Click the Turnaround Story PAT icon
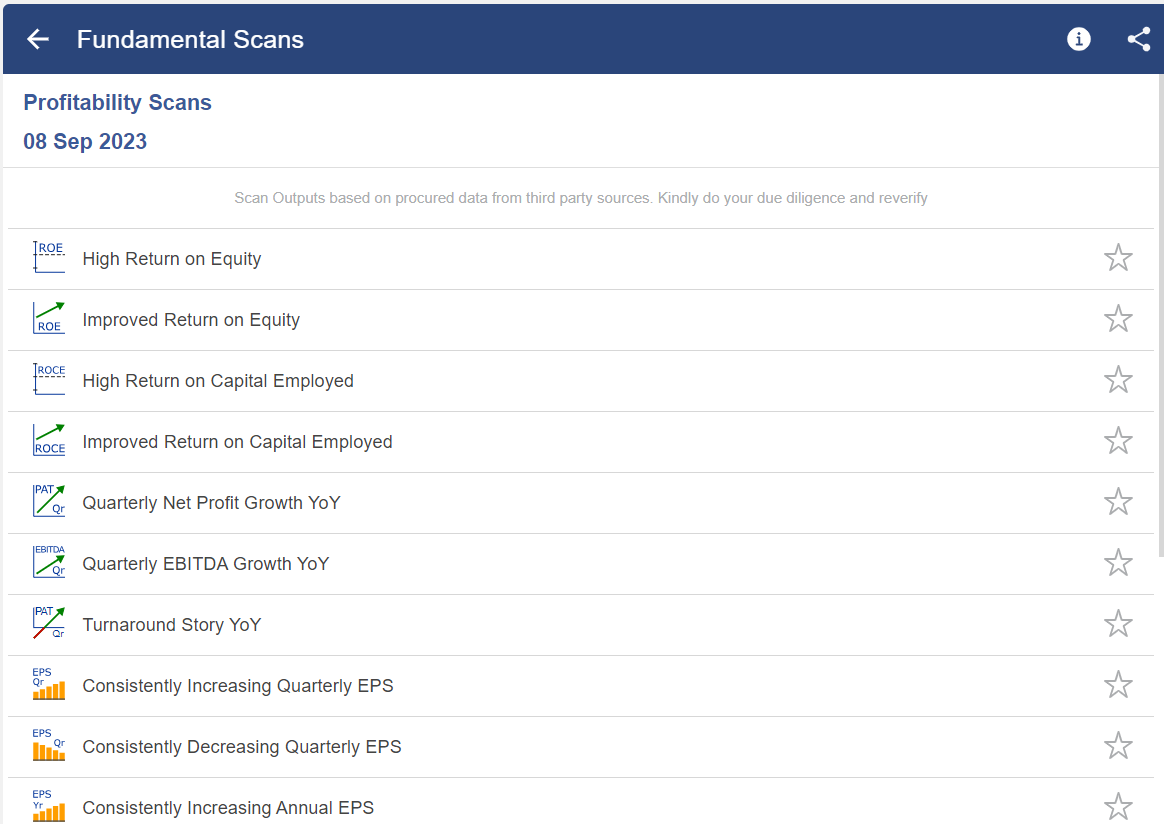 tap(49, 623)
